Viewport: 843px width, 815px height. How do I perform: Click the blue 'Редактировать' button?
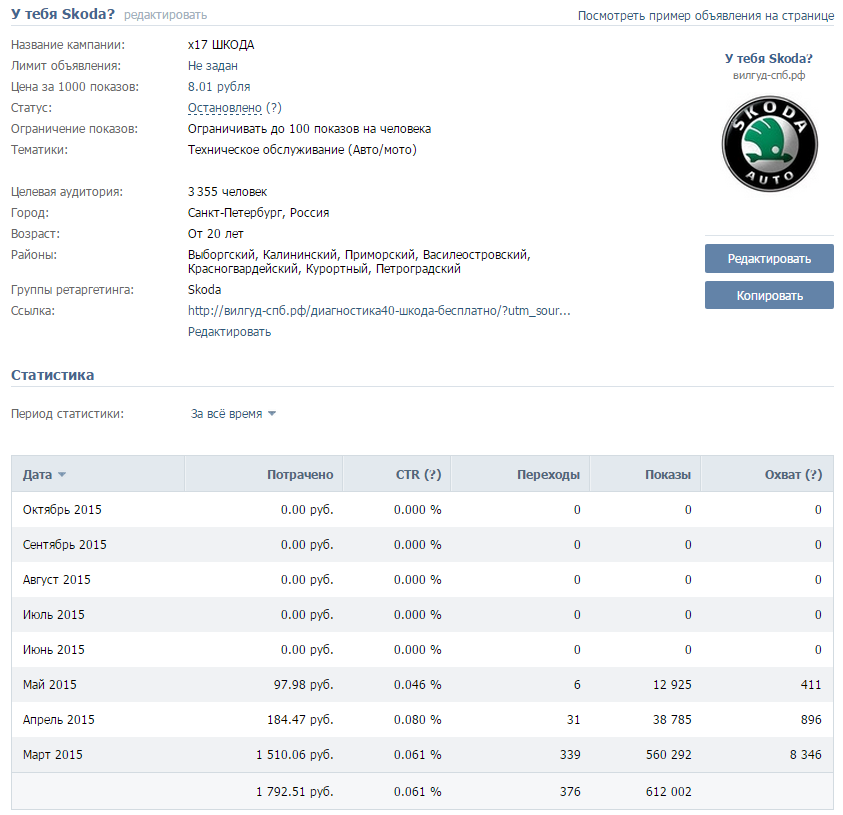[x=769, y=259]
